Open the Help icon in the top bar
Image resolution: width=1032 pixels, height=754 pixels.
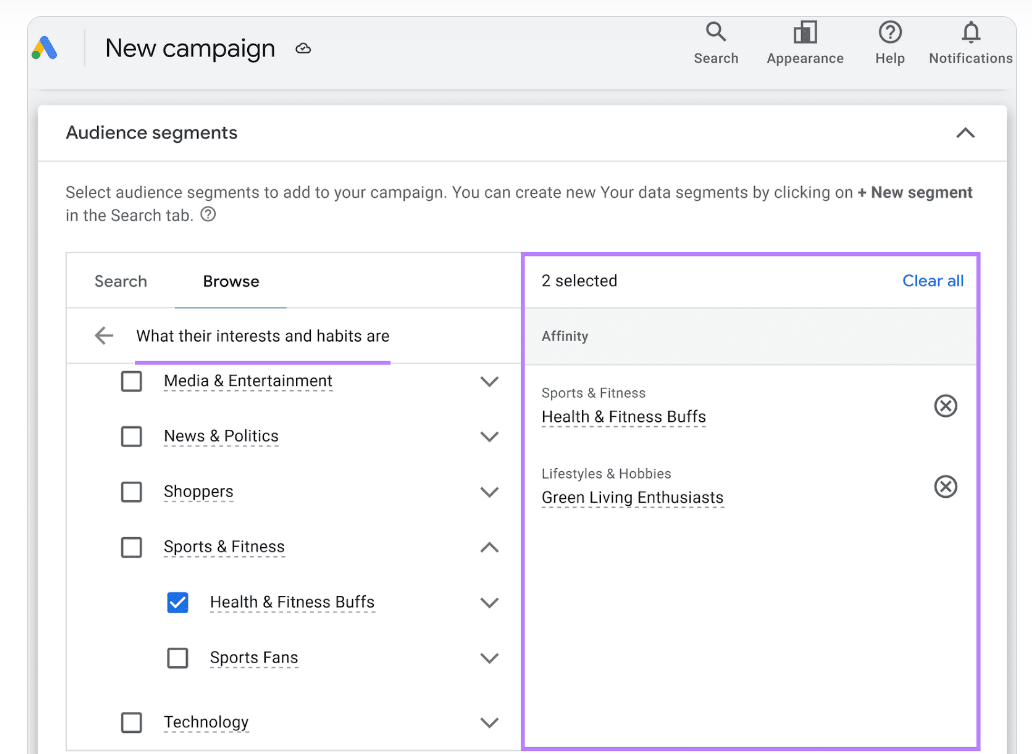(889, 40)
